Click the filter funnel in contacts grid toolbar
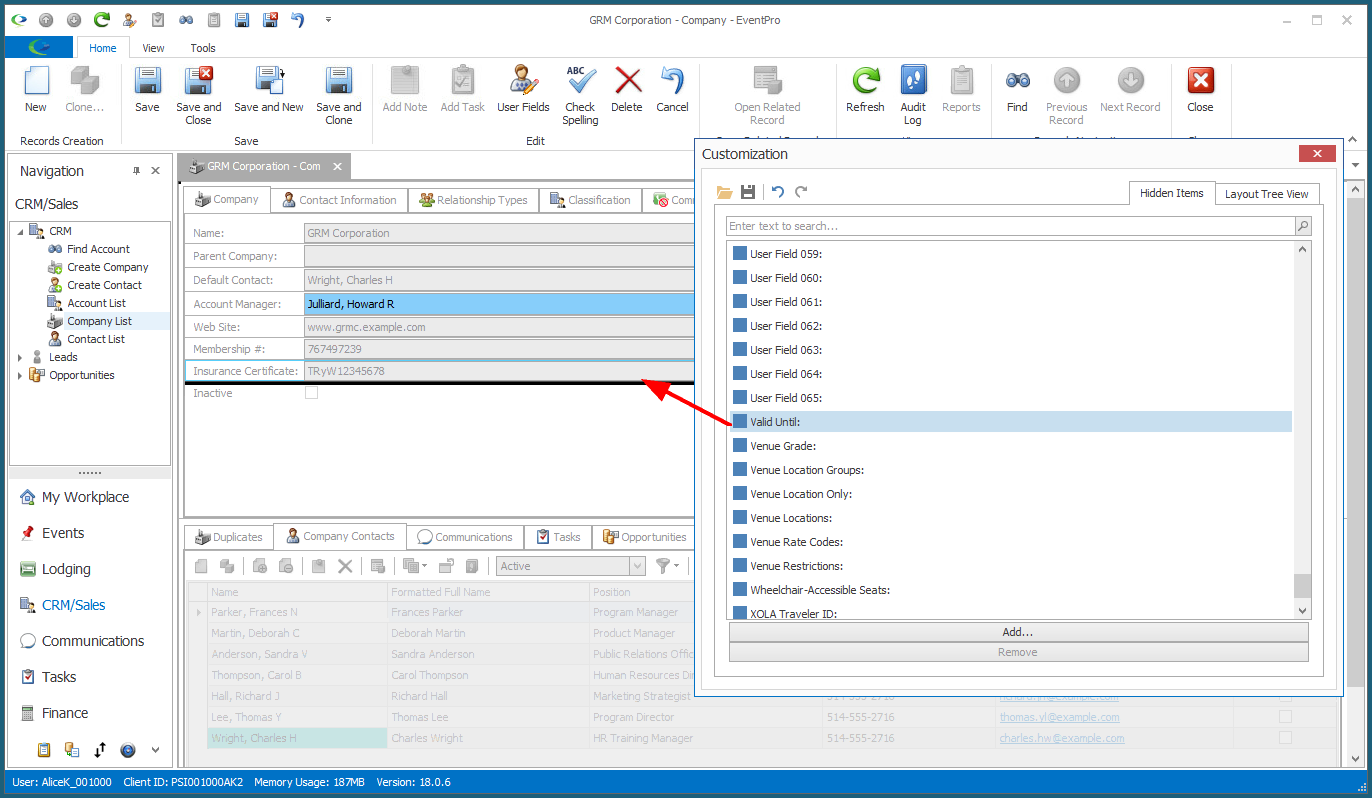The width and height of the screenshot is (1372, 798). (662, 566)
